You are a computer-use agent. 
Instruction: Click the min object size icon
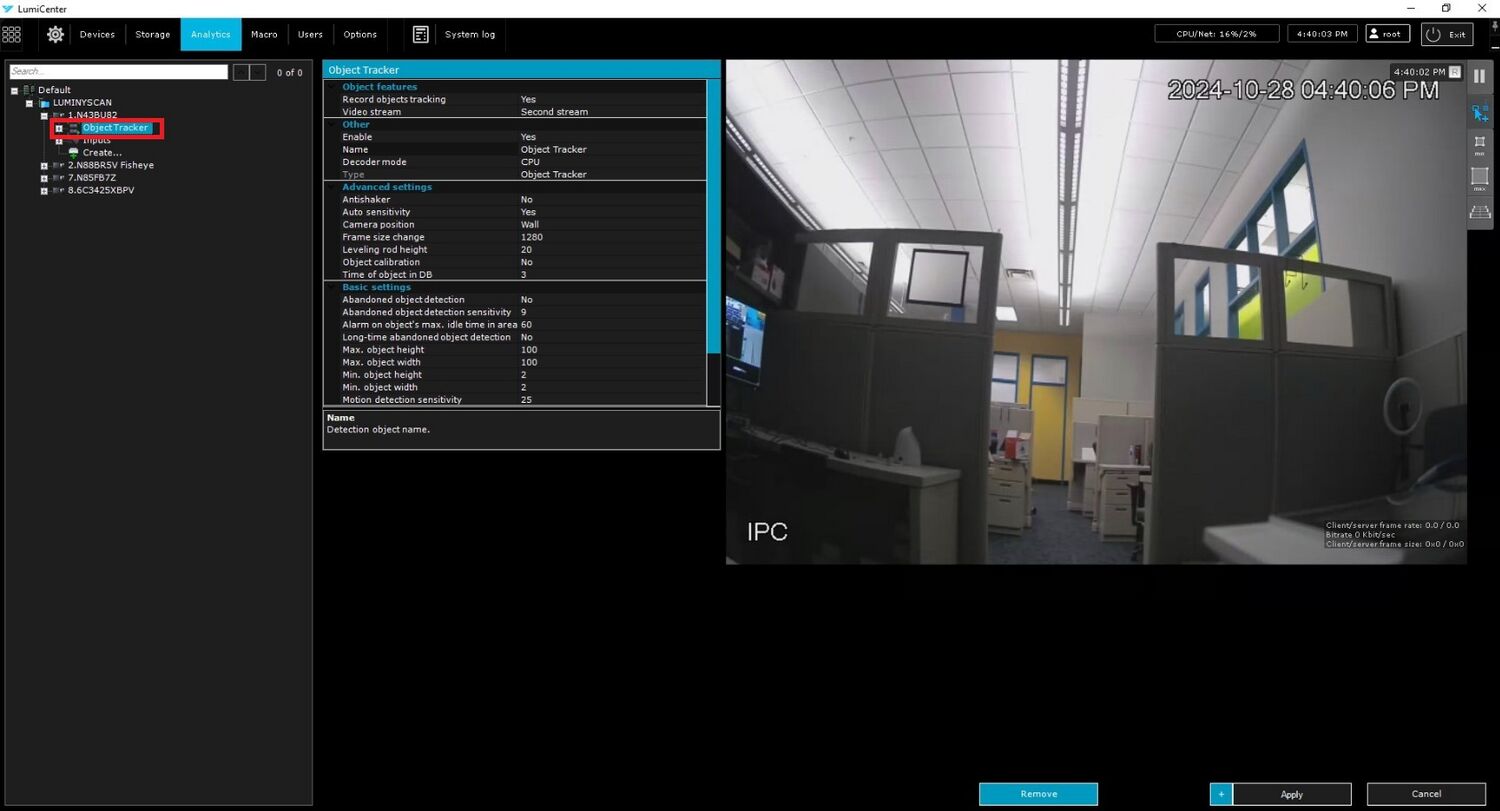pos(1480,143)
